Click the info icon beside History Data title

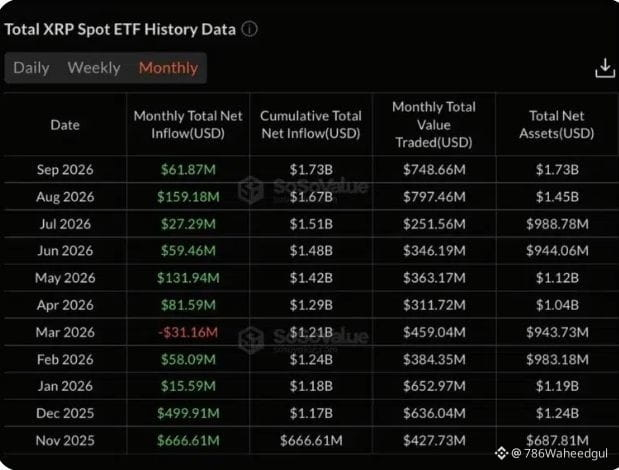click(x=249, y=29)
